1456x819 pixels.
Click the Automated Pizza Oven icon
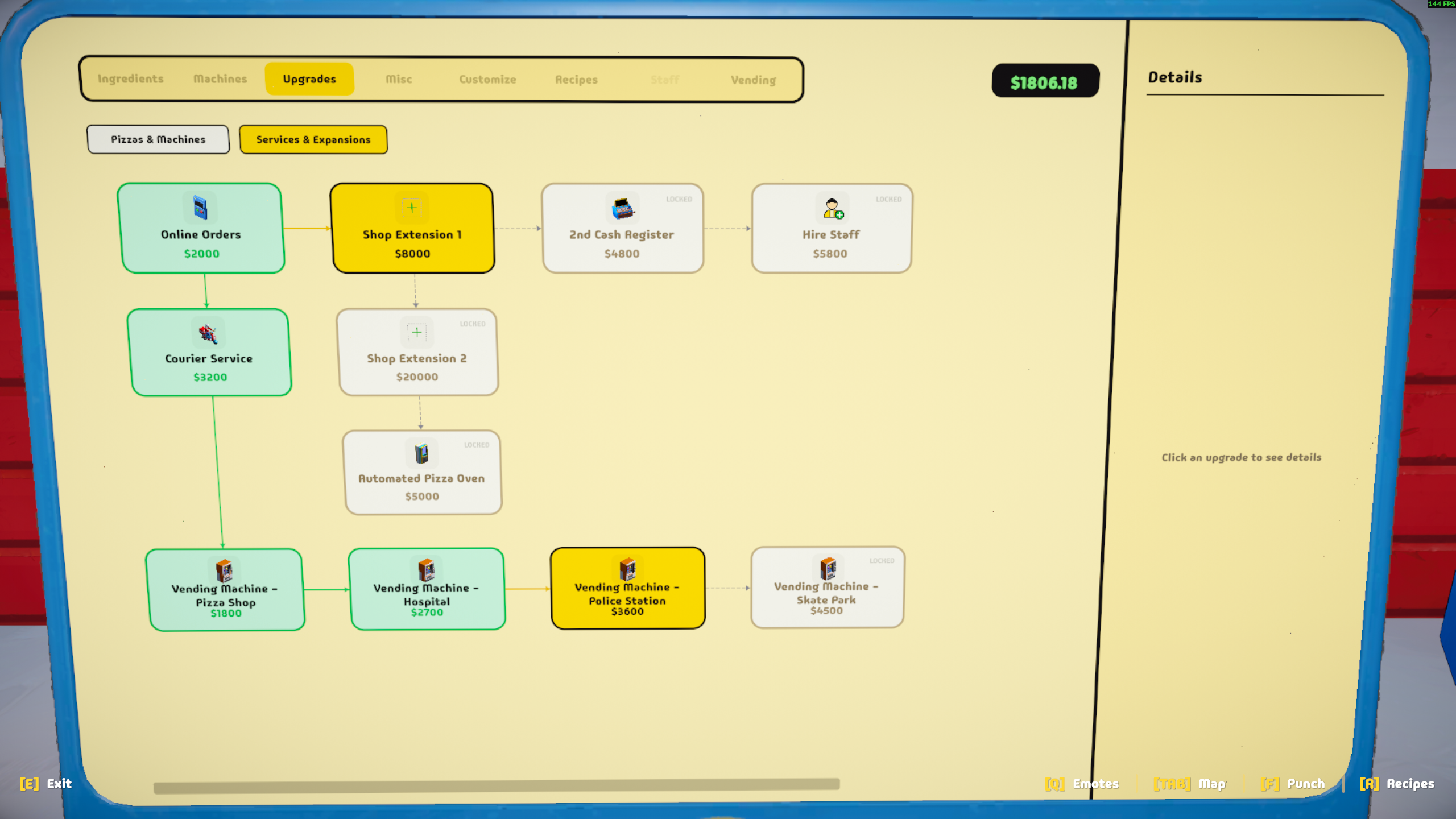tap(421, 453)
